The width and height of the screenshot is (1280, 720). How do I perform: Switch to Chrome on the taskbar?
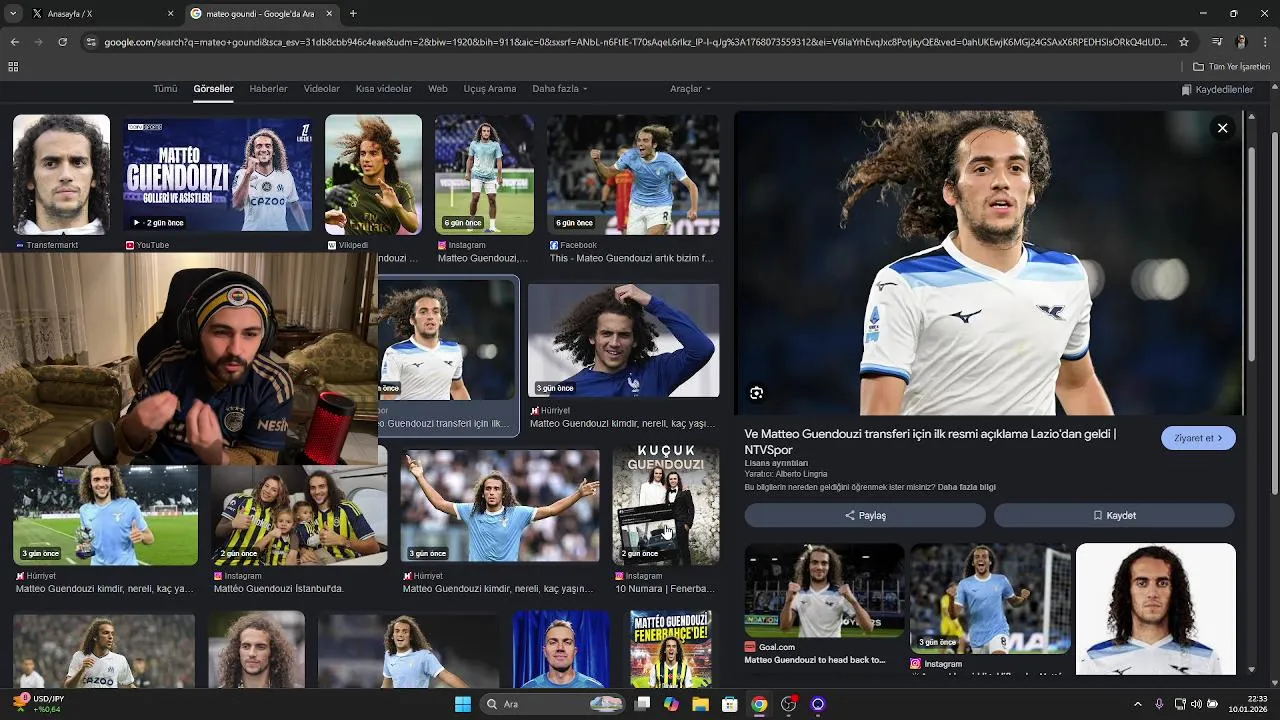[x=759, y=704]
